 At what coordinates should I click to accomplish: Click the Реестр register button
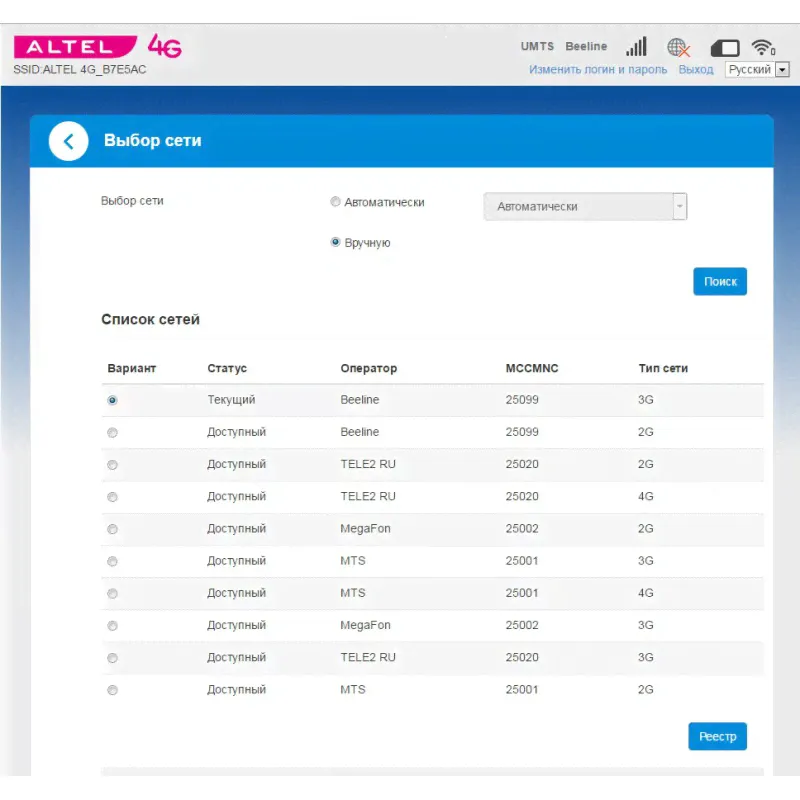tap(717, 737)
